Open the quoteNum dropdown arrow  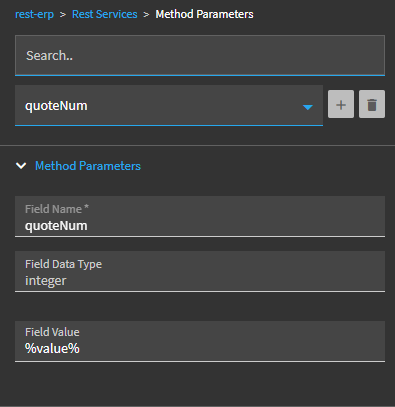(308, 107)
